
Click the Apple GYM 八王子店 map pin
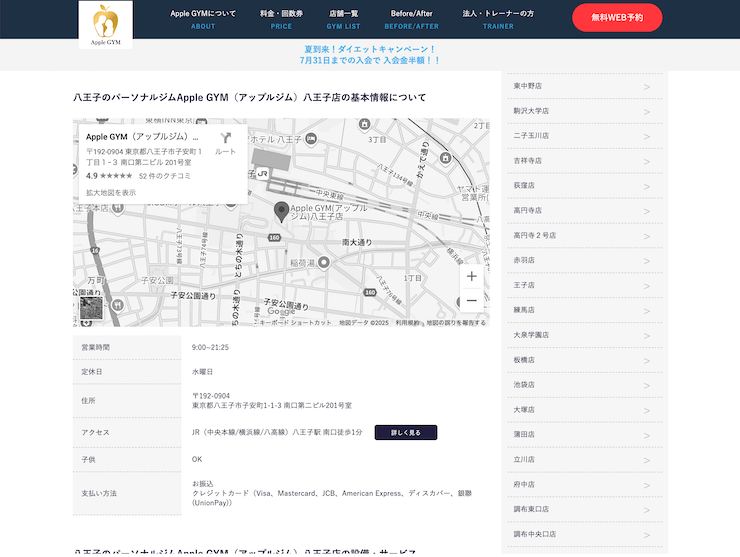click(281, 211)
